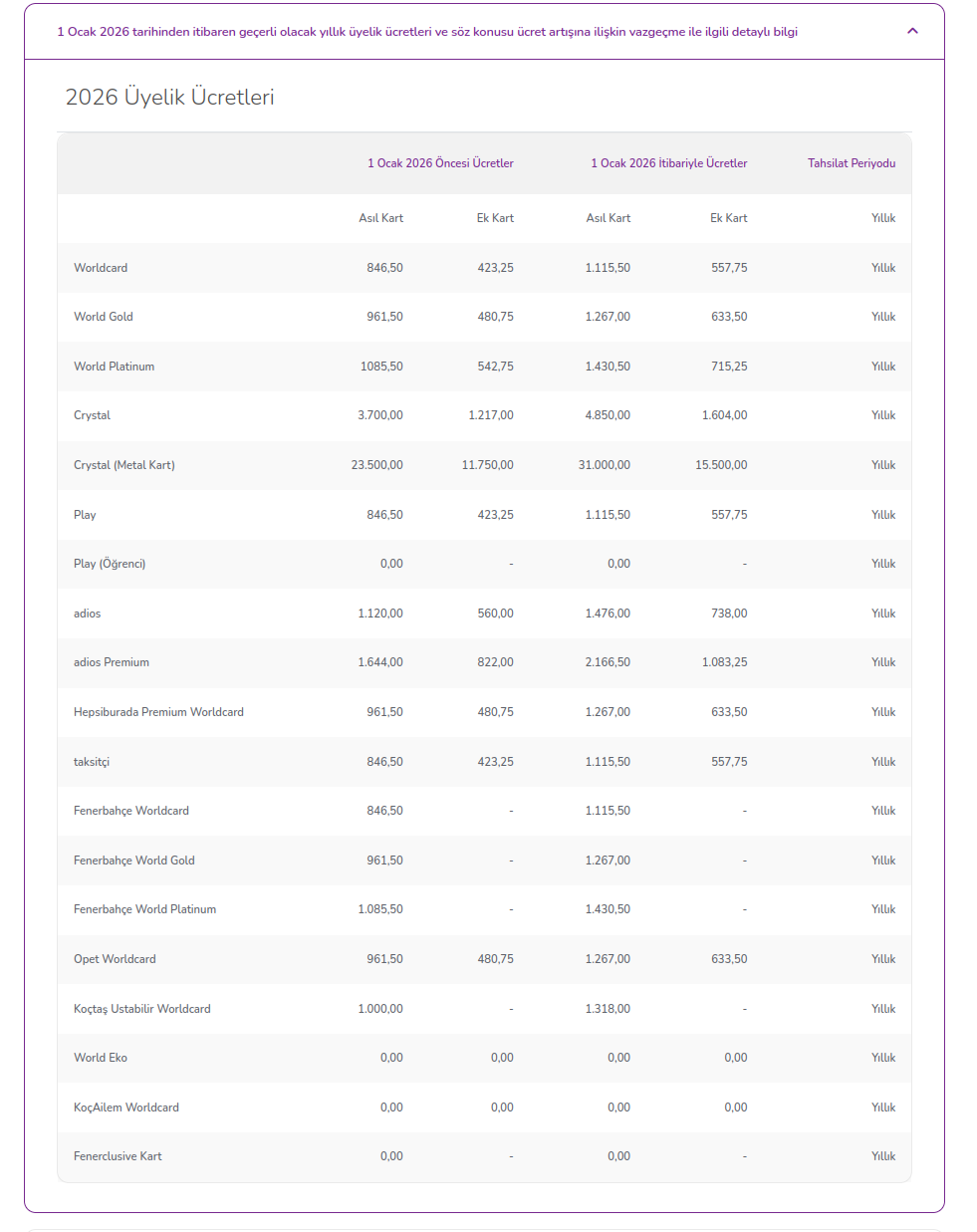Collapse the accordion with the chevron icon
The width and height of the screenshot is (977, 1232).
tap(912, 31)
